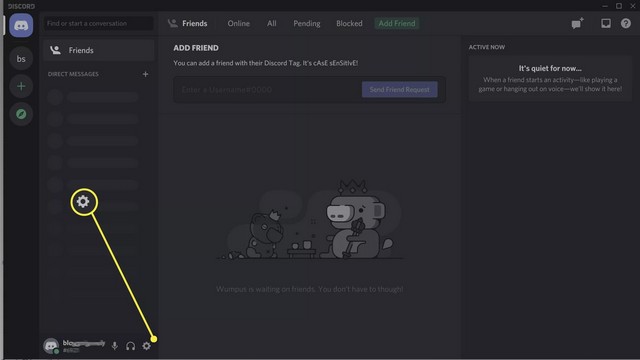640x360 pixels.
Task: Click the ADD FRIEND heading
Action: pyautogui.click(x=196, y=48)
